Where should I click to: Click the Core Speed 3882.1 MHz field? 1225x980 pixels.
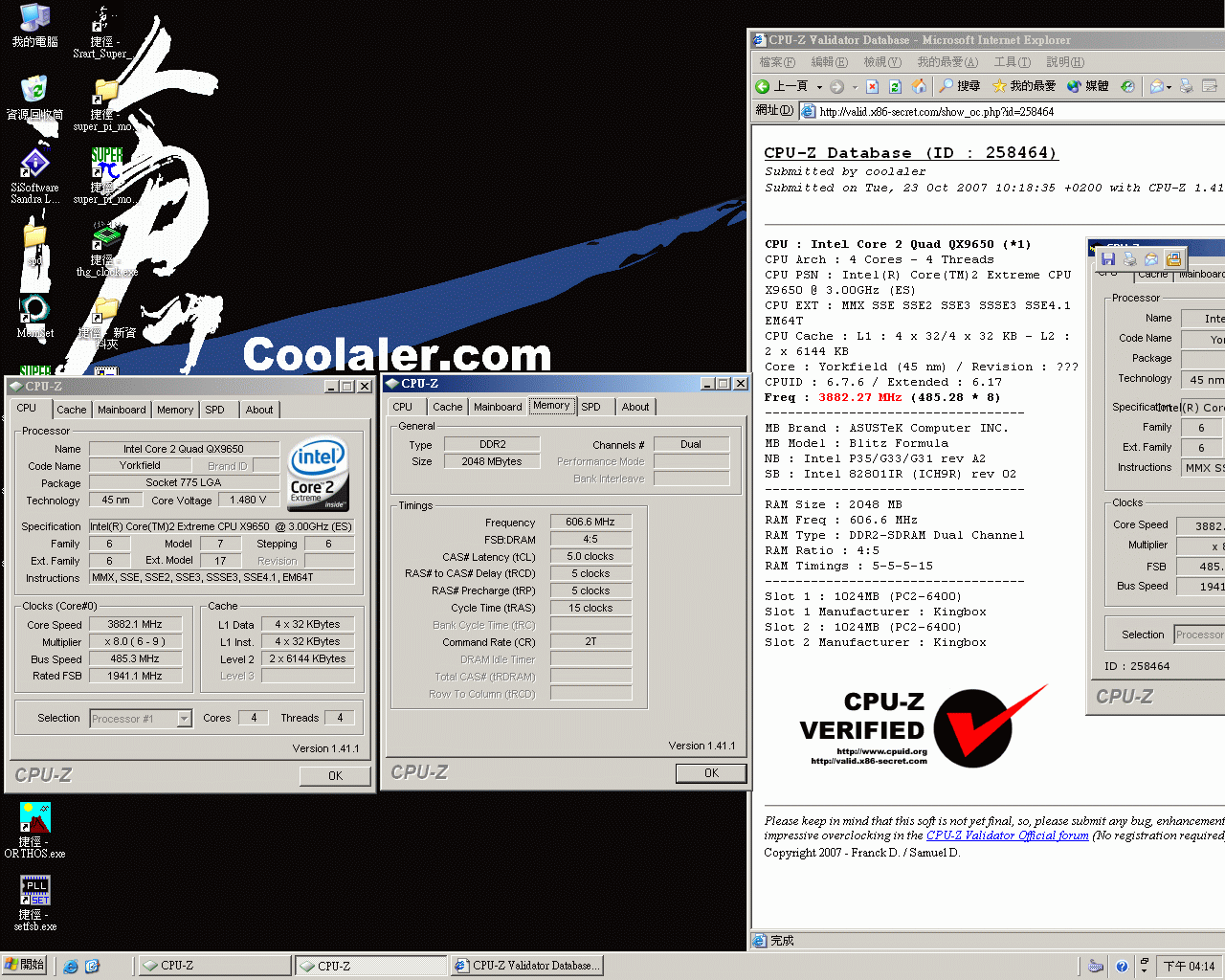pyautogui.click(x=135, y=624)
